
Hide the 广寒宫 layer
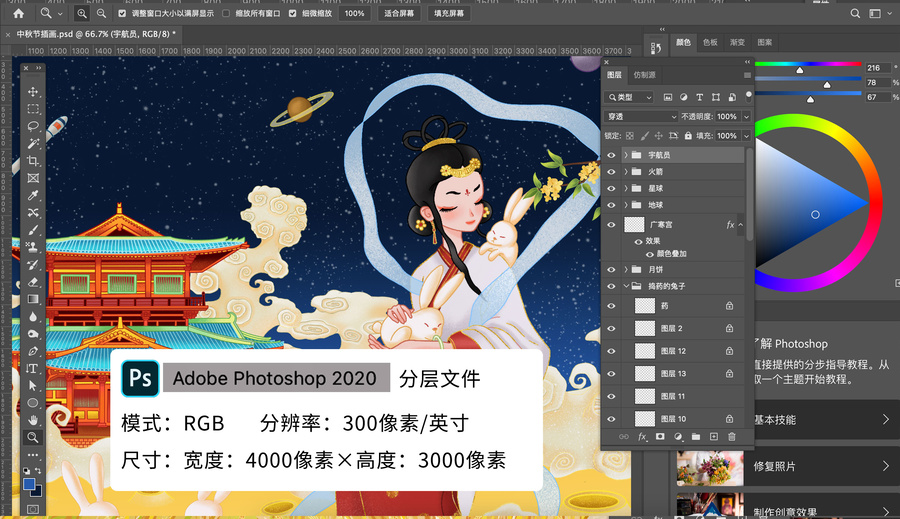611,224
